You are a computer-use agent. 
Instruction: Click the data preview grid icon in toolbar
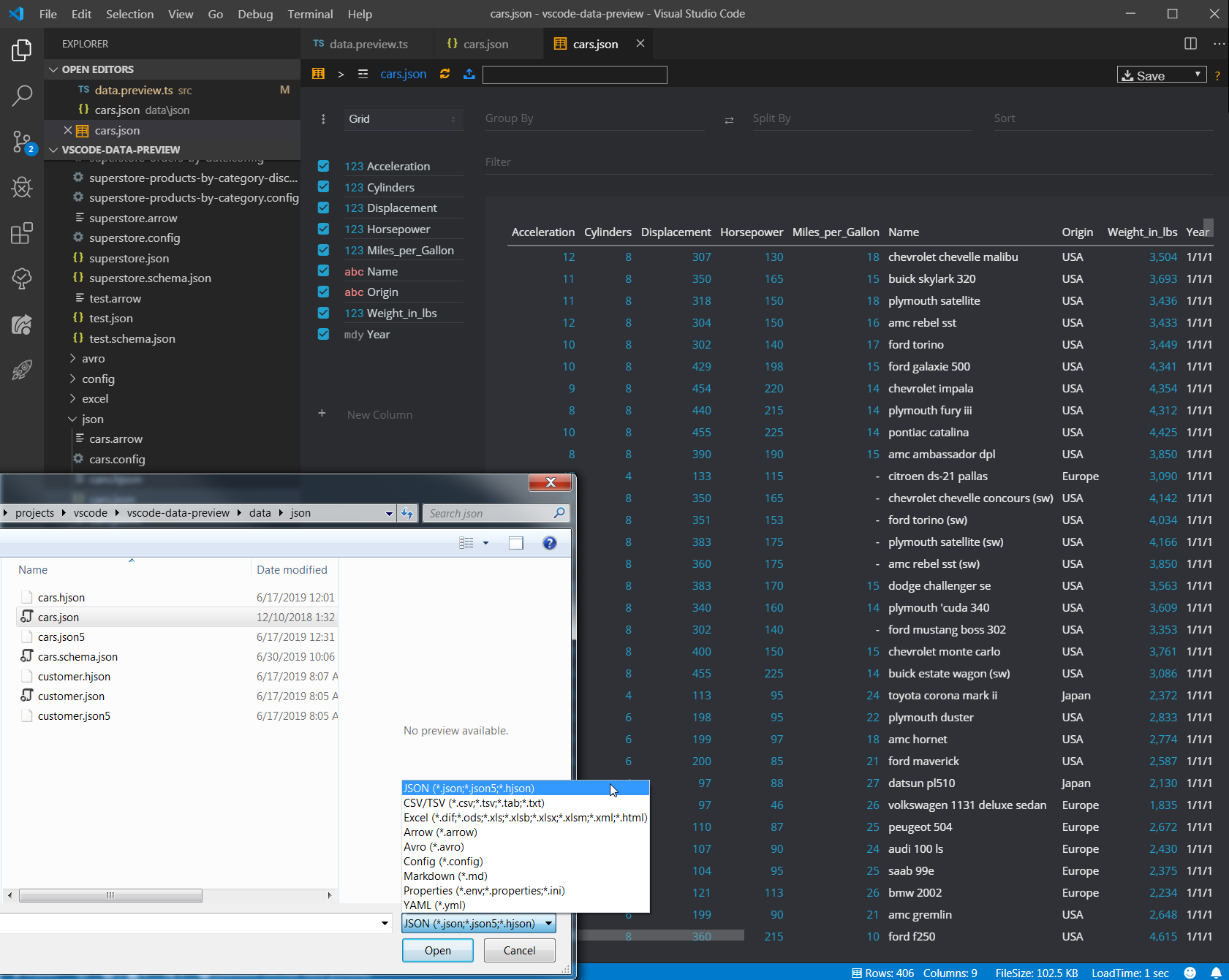tap(318, 74)
